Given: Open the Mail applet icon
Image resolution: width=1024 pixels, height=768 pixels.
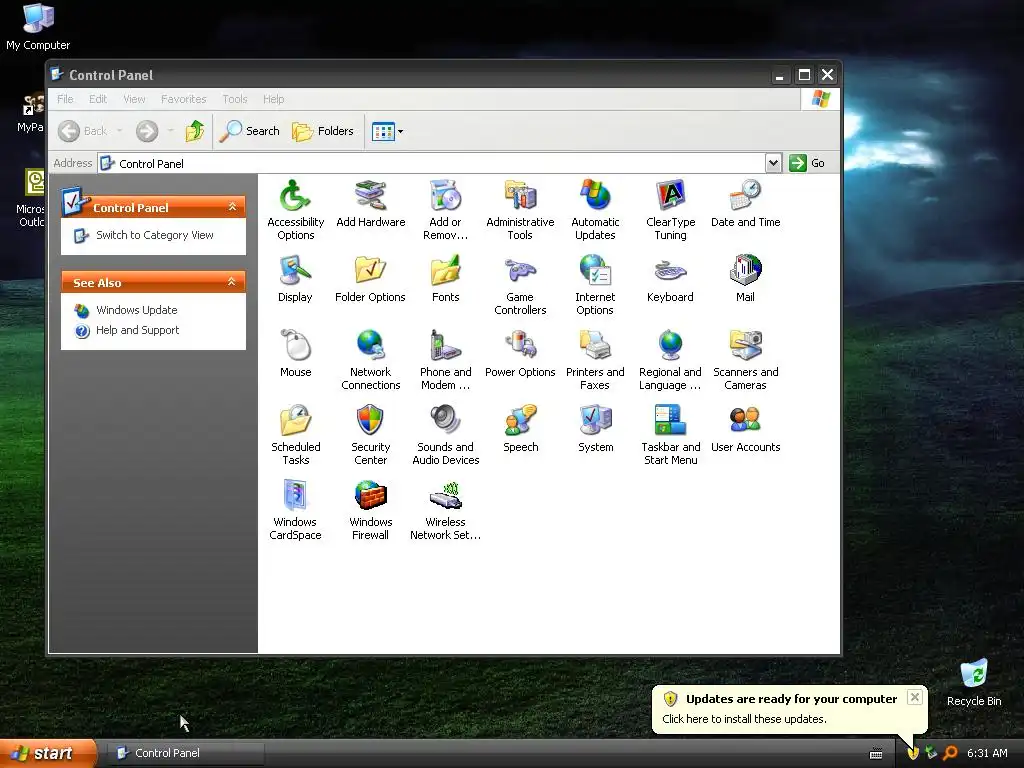Looking at the screenshot, I should [x=745, y=278].
